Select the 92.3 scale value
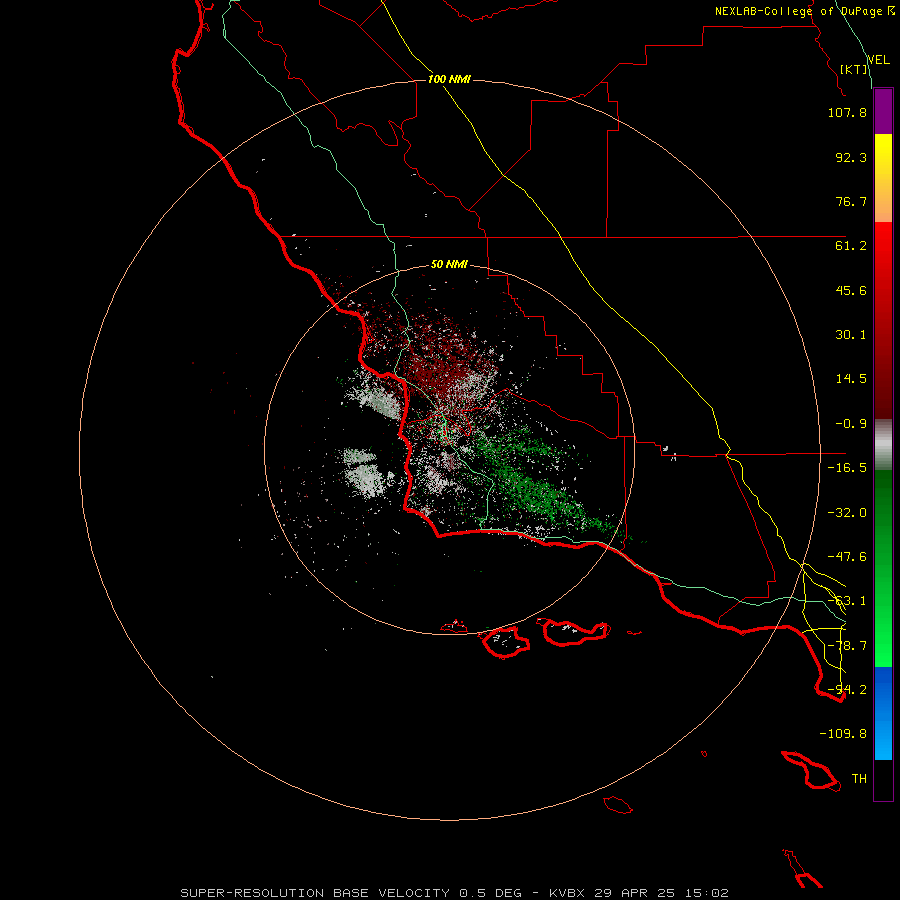 (851, 157)
